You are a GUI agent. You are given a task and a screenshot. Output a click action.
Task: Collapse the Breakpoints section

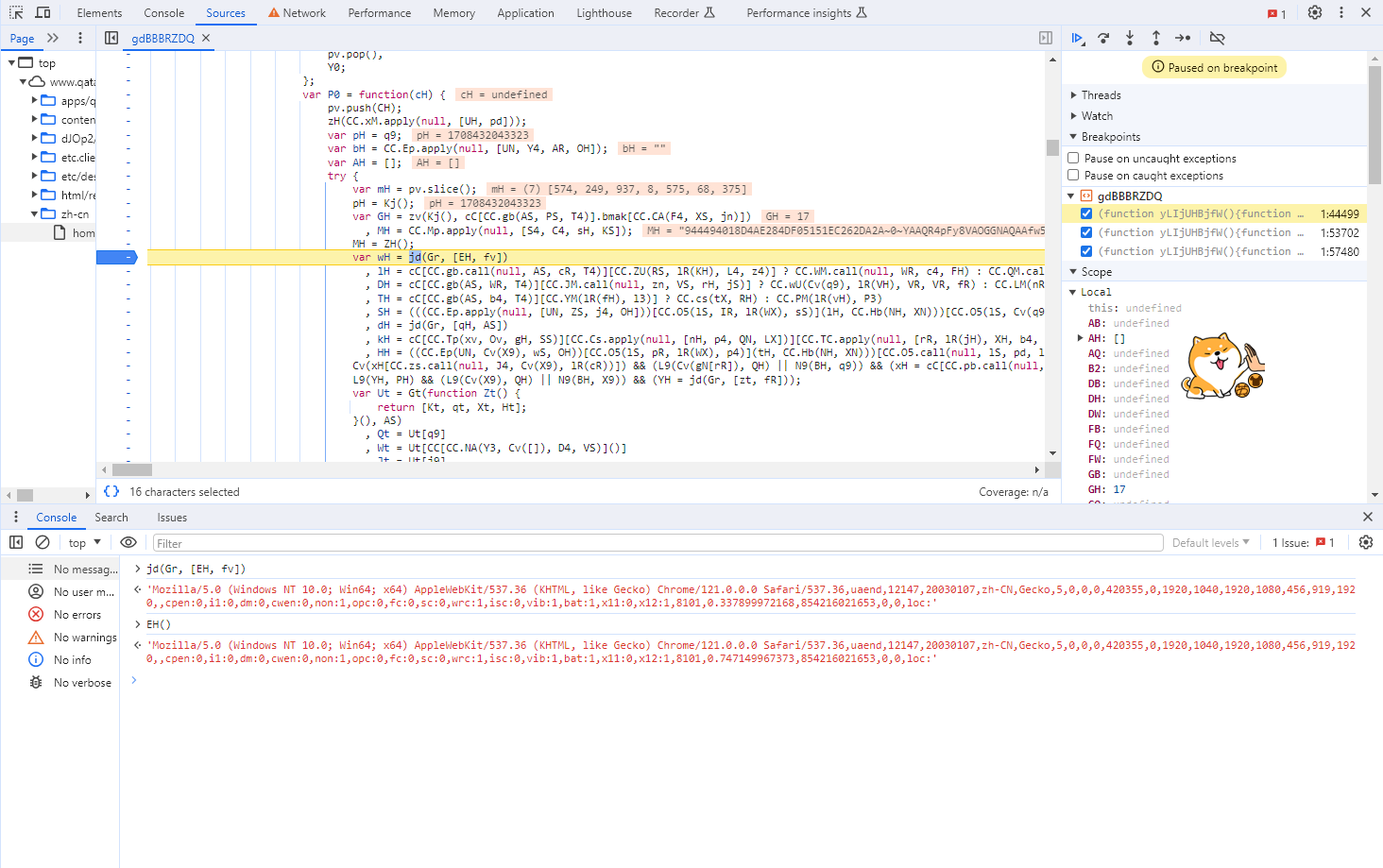1073,137
